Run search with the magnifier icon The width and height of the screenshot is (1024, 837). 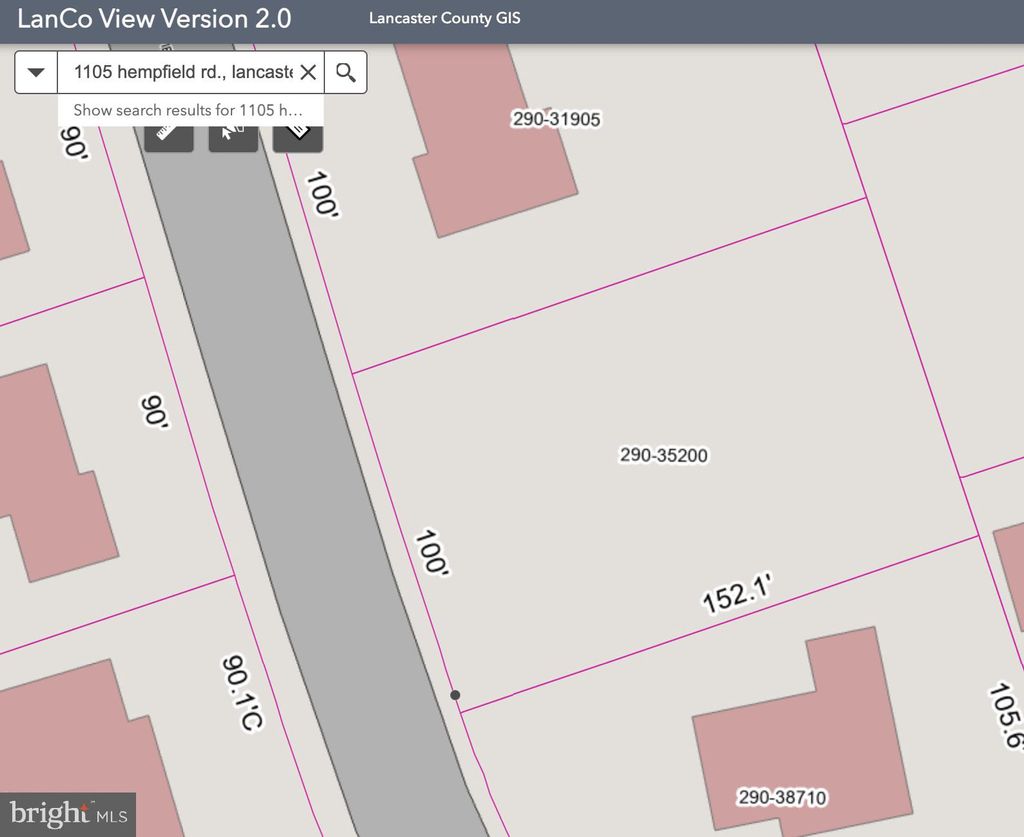click(x=346, y=72)
